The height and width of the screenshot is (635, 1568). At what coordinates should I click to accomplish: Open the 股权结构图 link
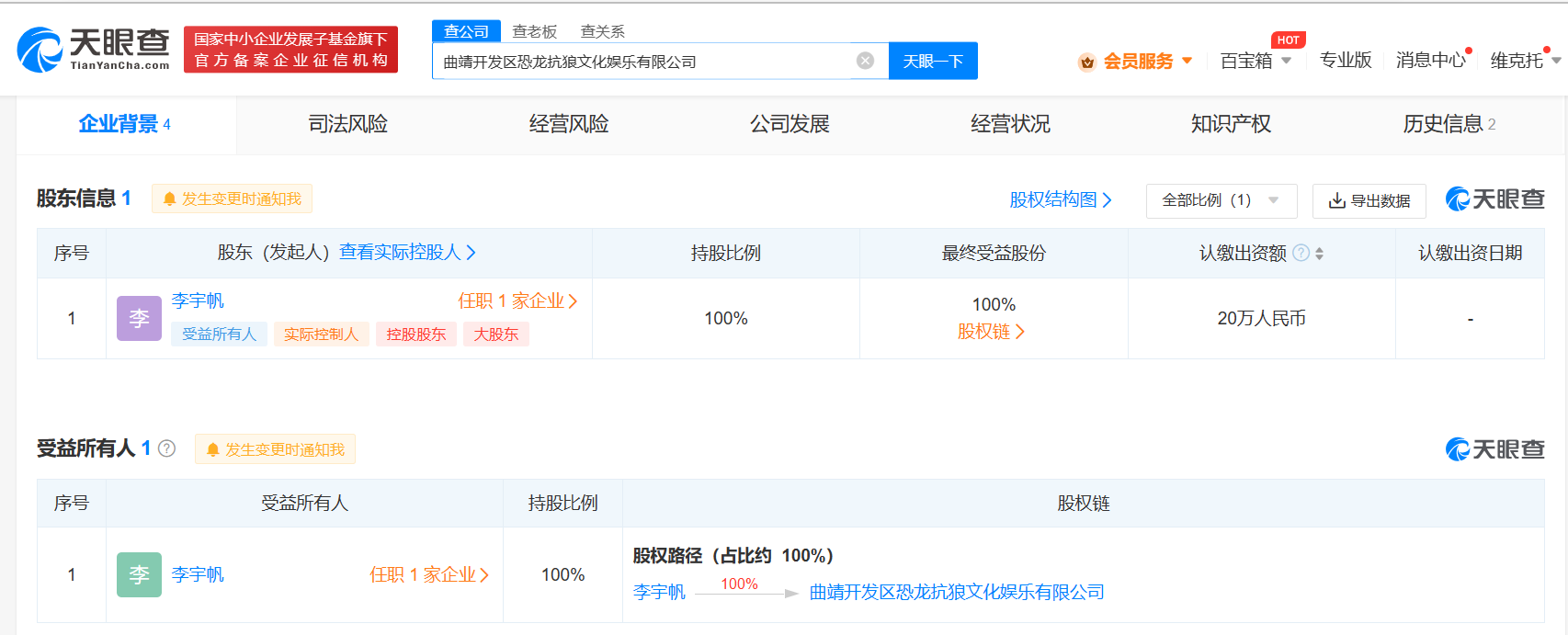tap(1060, 199)
